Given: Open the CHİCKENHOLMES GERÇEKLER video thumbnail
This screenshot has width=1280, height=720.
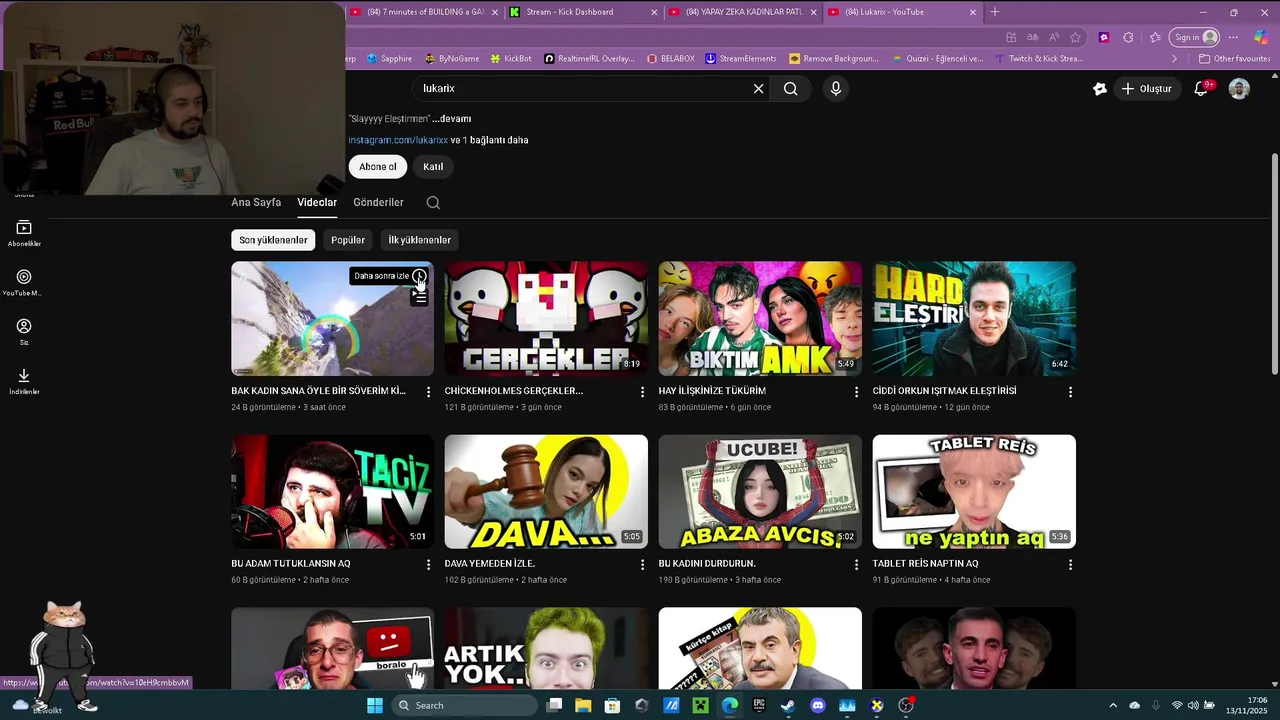Looking at the screenshot, I should click(x=546, y=319).
